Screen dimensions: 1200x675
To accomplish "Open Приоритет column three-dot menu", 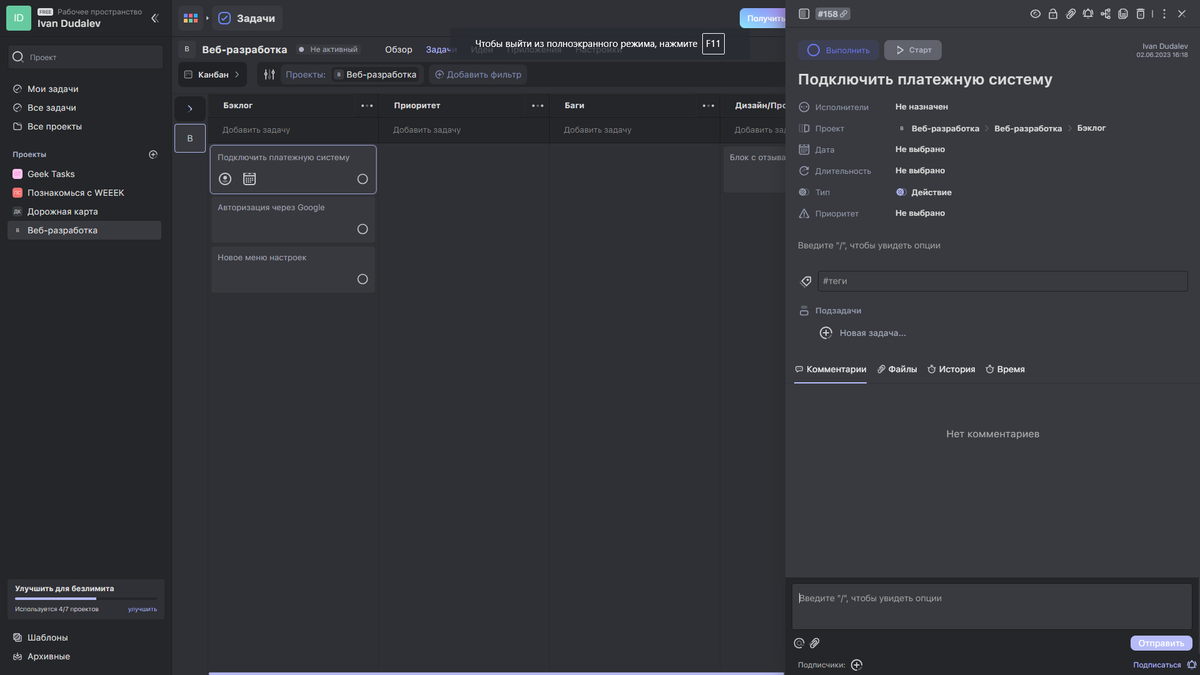I will pos(538,105).
